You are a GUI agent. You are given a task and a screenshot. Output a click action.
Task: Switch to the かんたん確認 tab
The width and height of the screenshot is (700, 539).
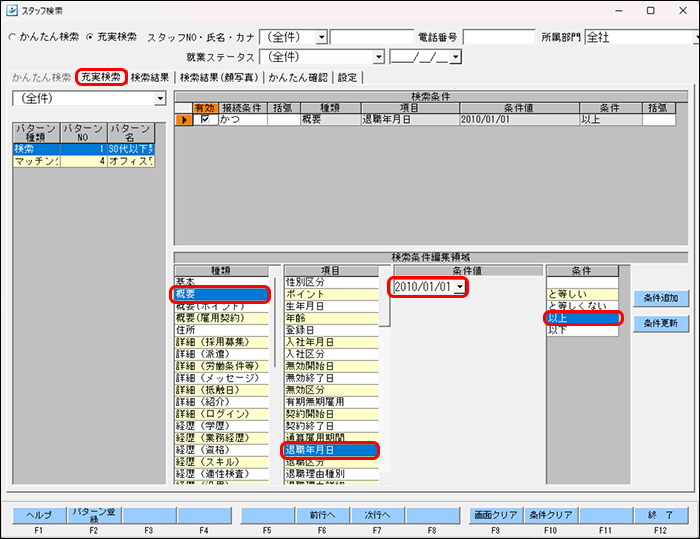pos(298,78)
